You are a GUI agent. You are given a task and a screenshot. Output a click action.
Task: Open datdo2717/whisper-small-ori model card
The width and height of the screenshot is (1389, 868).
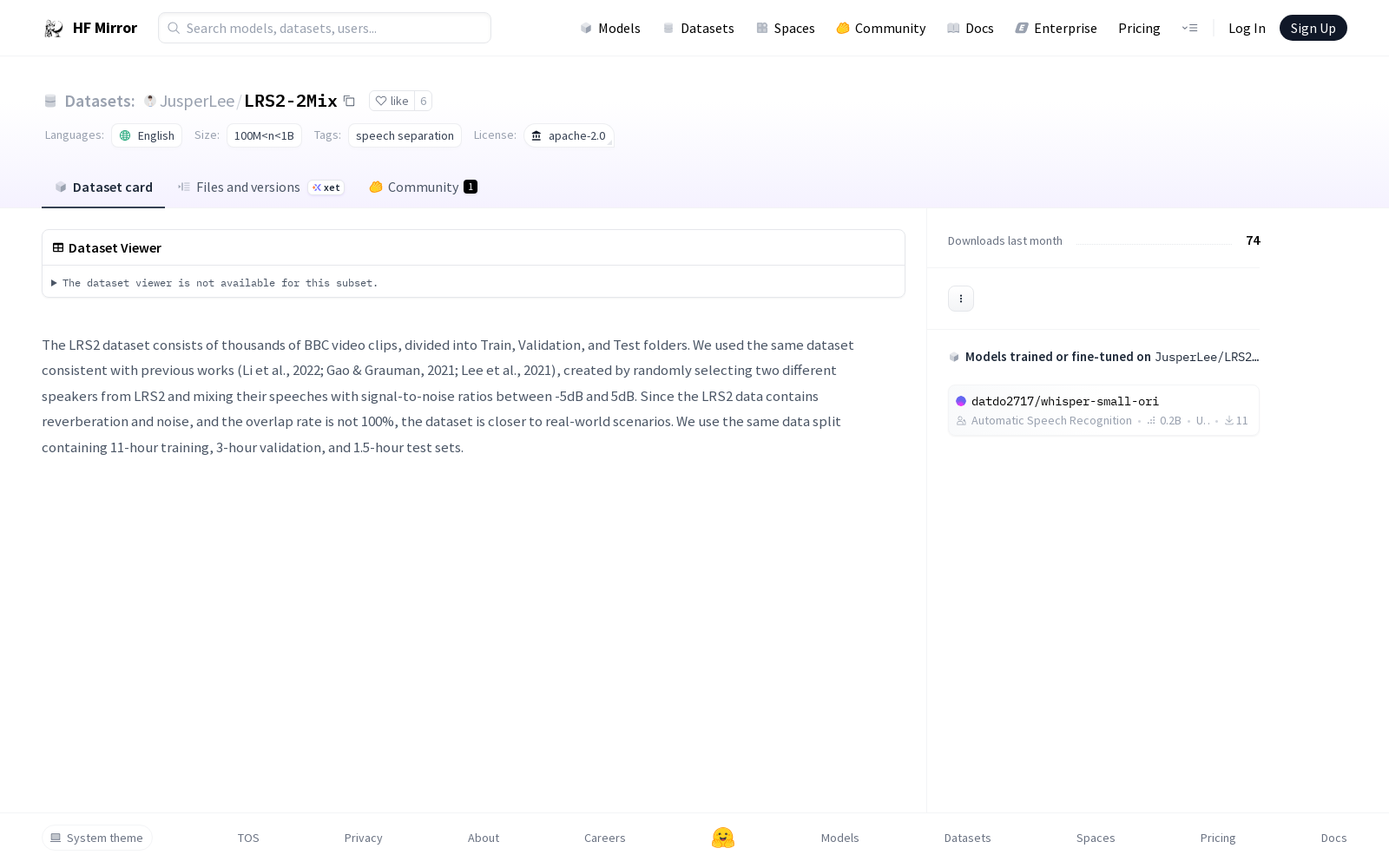click(x=1103, y=411)
